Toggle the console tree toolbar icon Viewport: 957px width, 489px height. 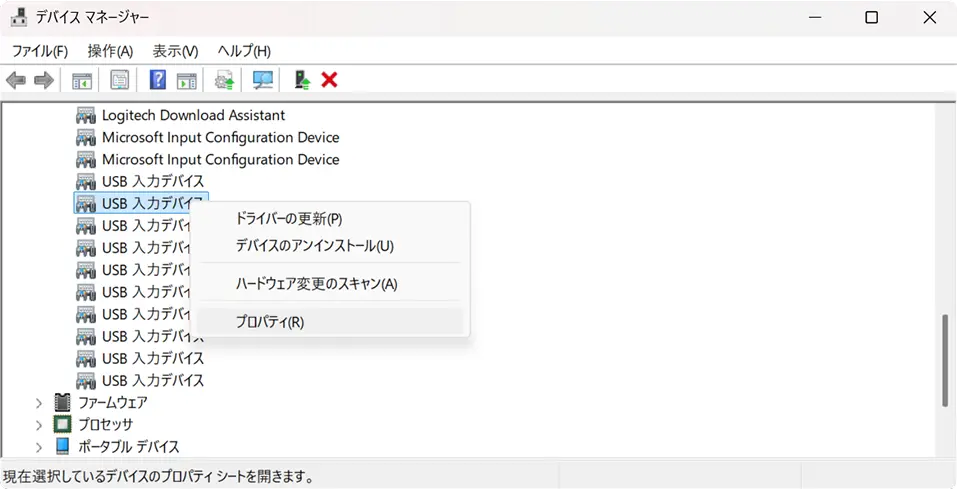pyautogui.click(x=82, y=80)
